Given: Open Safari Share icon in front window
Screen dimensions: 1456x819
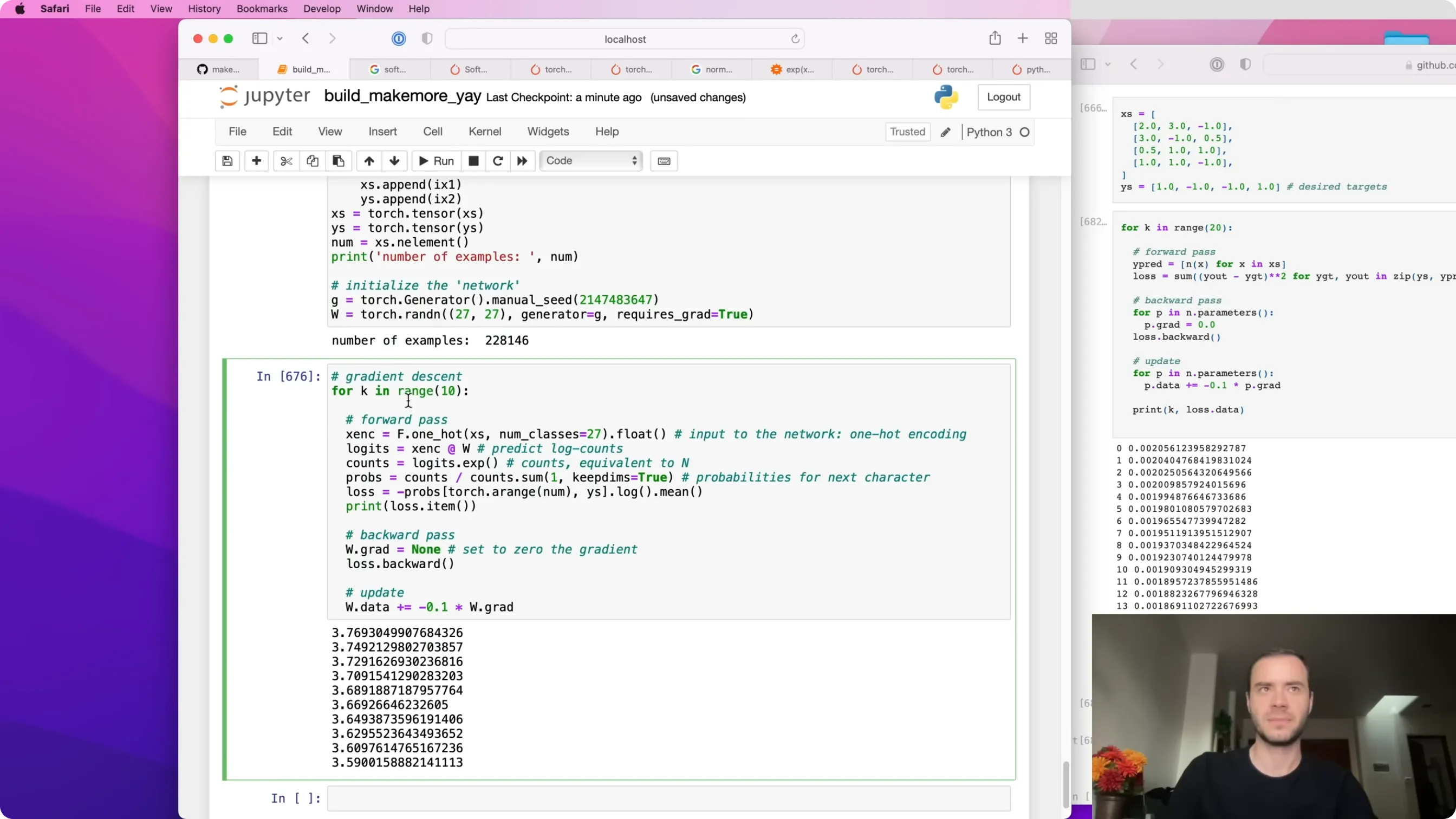Looking at the screenshot, I should pos(995,38).
